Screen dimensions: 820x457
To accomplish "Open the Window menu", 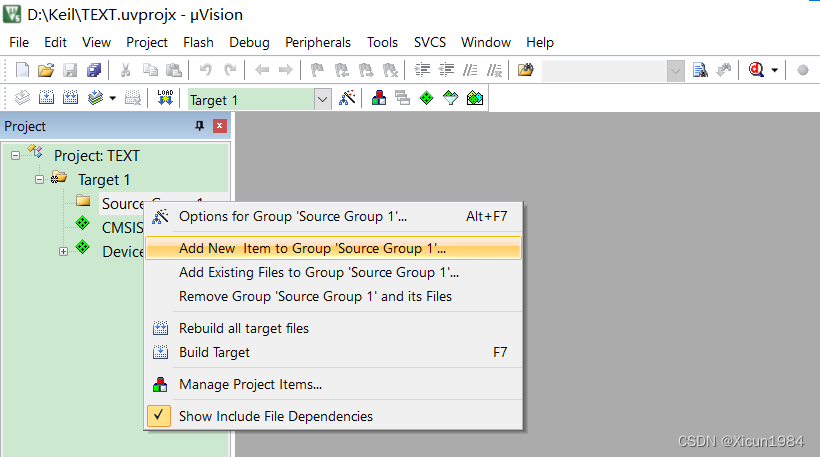I will click(x=486, y=42).
